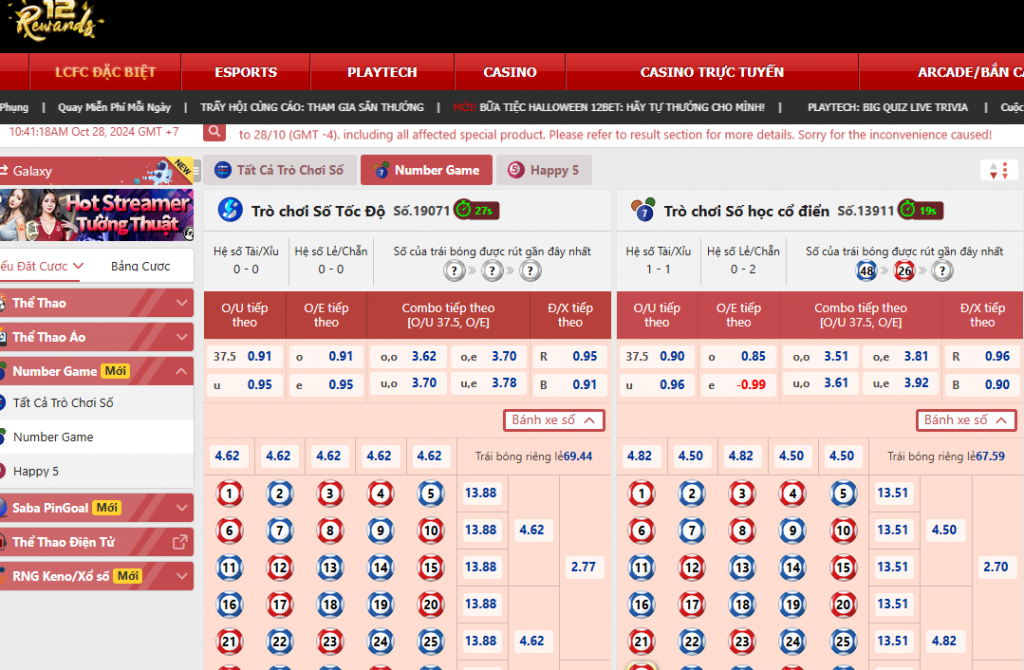
Task: Click the red search magnifier icon
Action: [214, 132]
